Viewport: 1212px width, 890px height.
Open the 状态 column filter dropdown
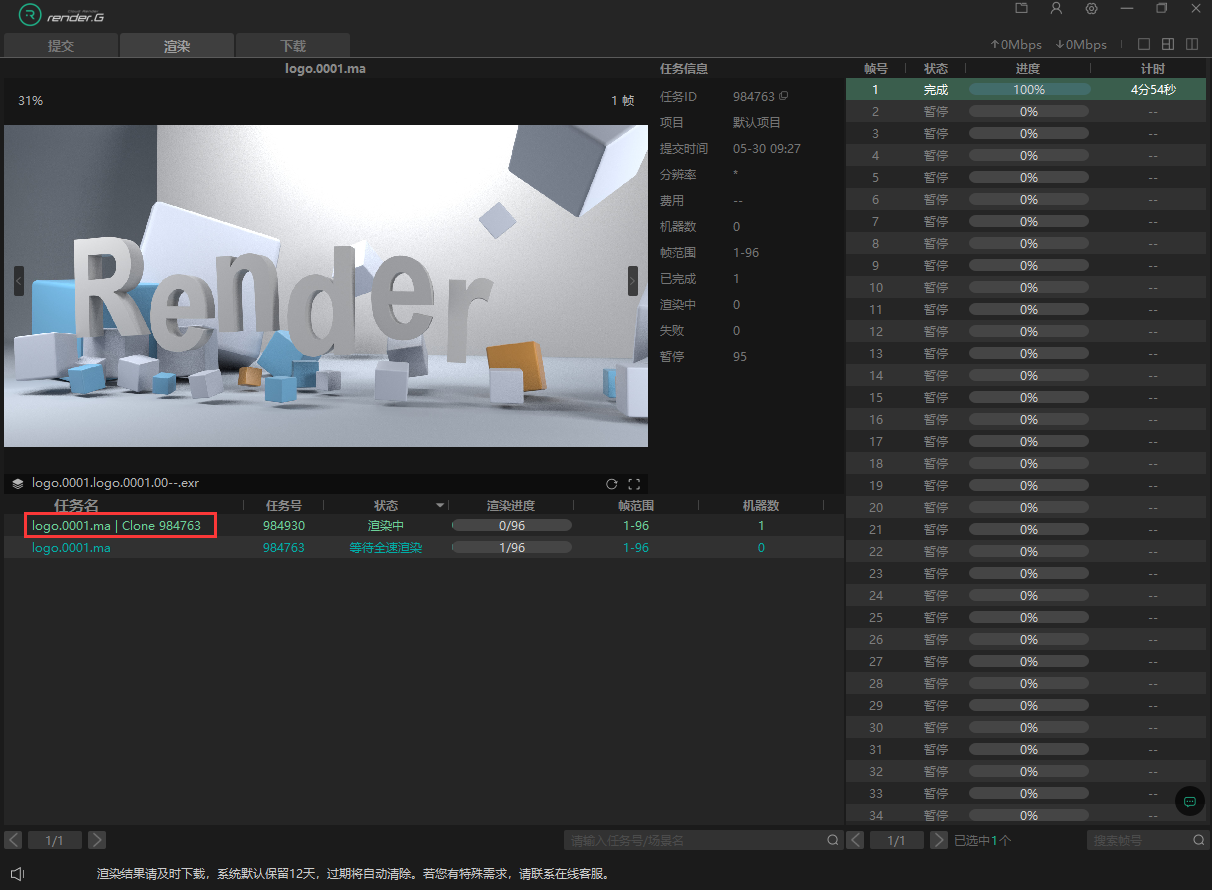(x=440, y=506)
